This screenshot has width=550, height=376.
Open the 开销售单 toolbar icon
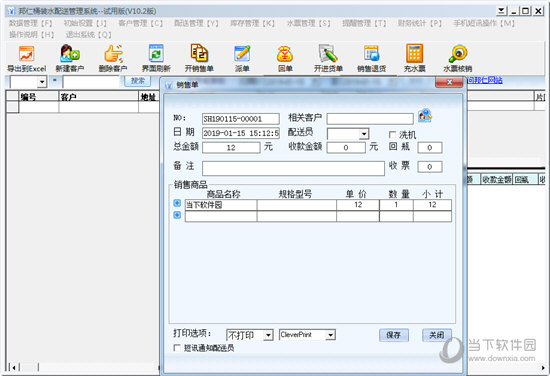[x=199, y=58]
